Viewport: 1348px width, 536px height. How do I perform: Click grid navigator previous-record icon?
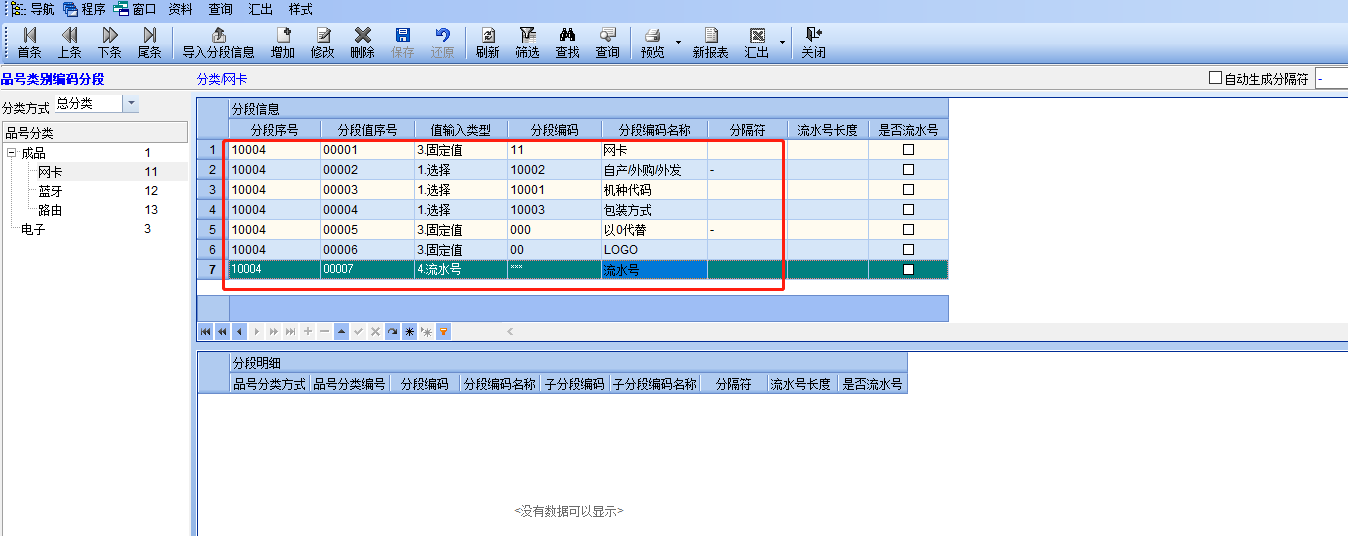point(240,331)
